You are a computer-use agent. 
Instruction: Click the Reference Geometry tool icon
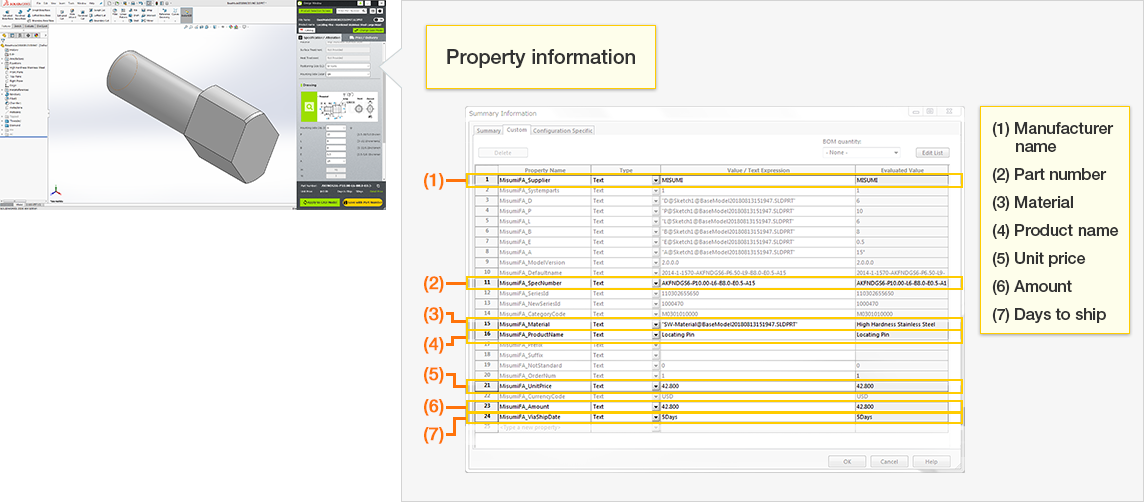(x=164, y=13)
